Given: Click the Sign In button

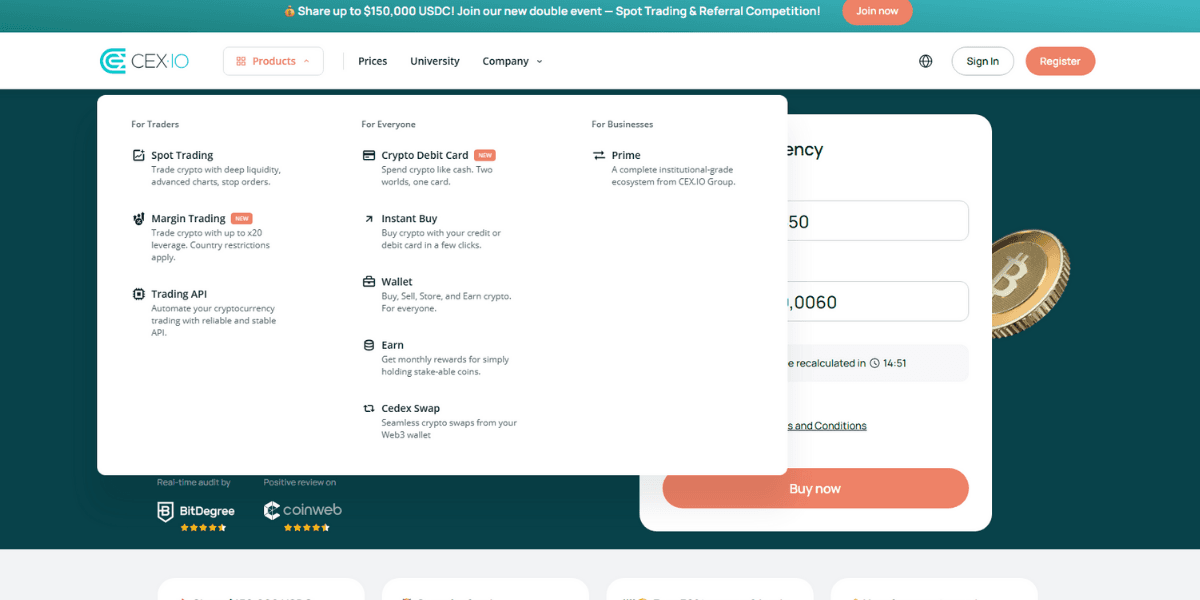Looking at the screenshot, I should point(982,61).
